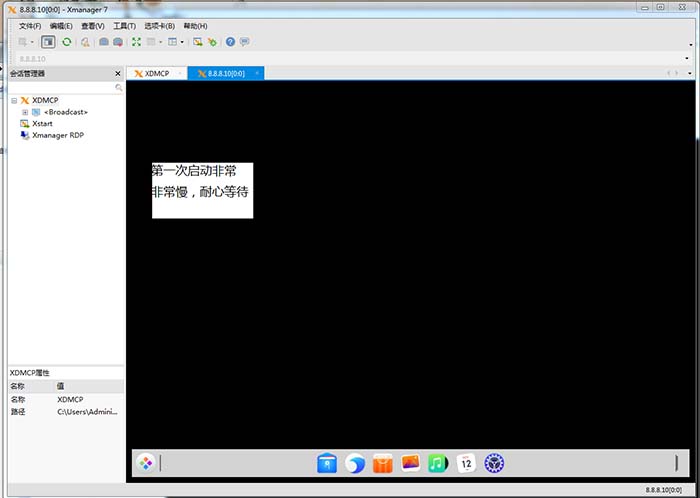The height and width of the screenshot is (498, 700).
Task: Click the show desktop bar at dock's right end
Action: coord(676,463)
